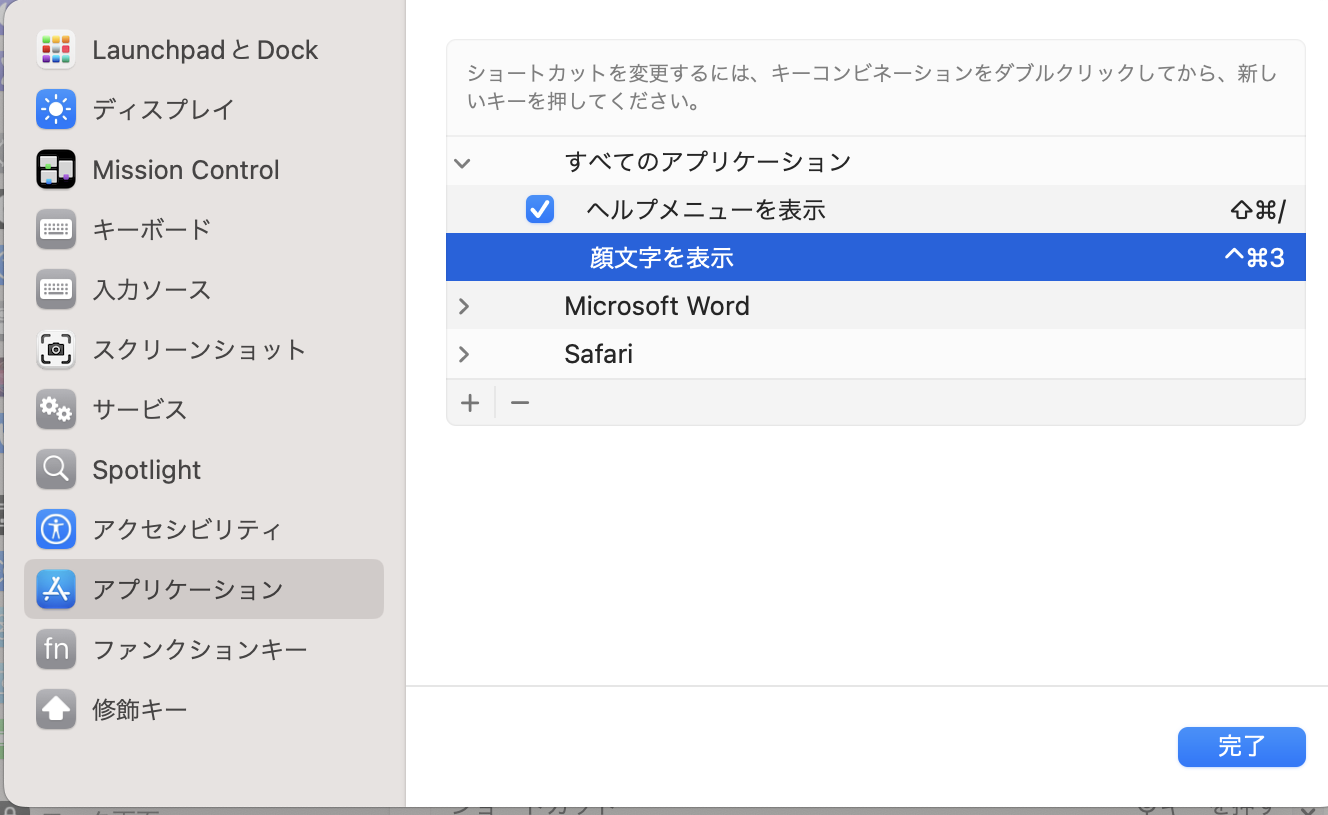This screenshot has width=1328, height=815.
Task: Collapse the すべてのアプリケーション group
Action: (x=462, y=162)
